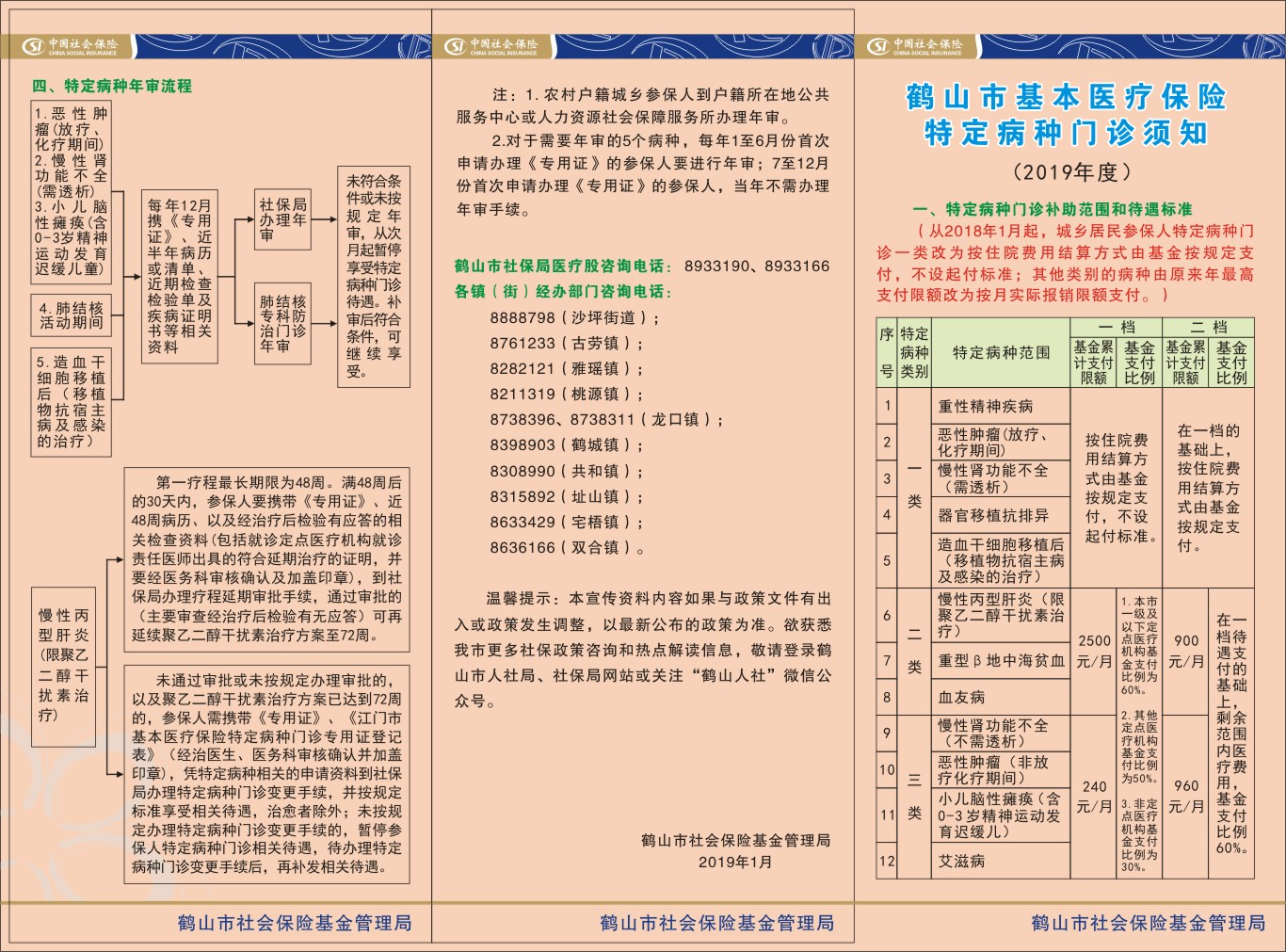Click phone number 8888798（沙坪街道）
The width and height of the screenshot is (1286, 952).
coord(574,317)
